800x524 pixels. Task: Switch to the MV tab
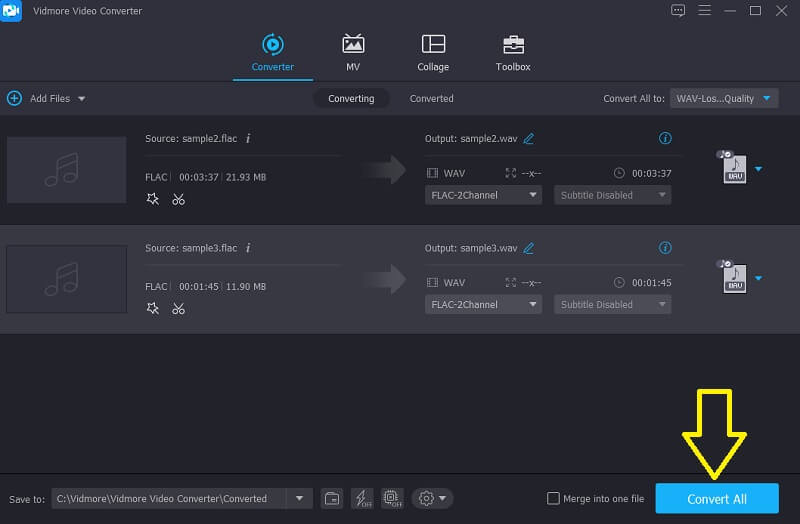pos(353,53)
